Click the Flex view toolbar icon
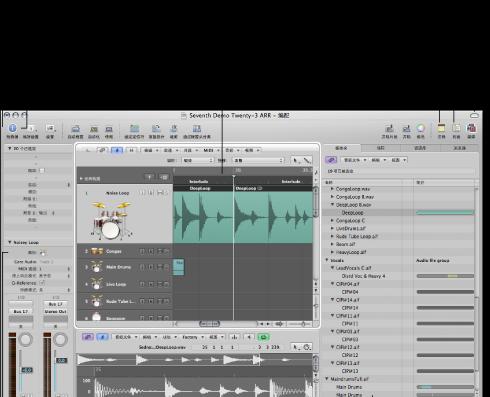 pyautogui.click(x=109, y=129)
